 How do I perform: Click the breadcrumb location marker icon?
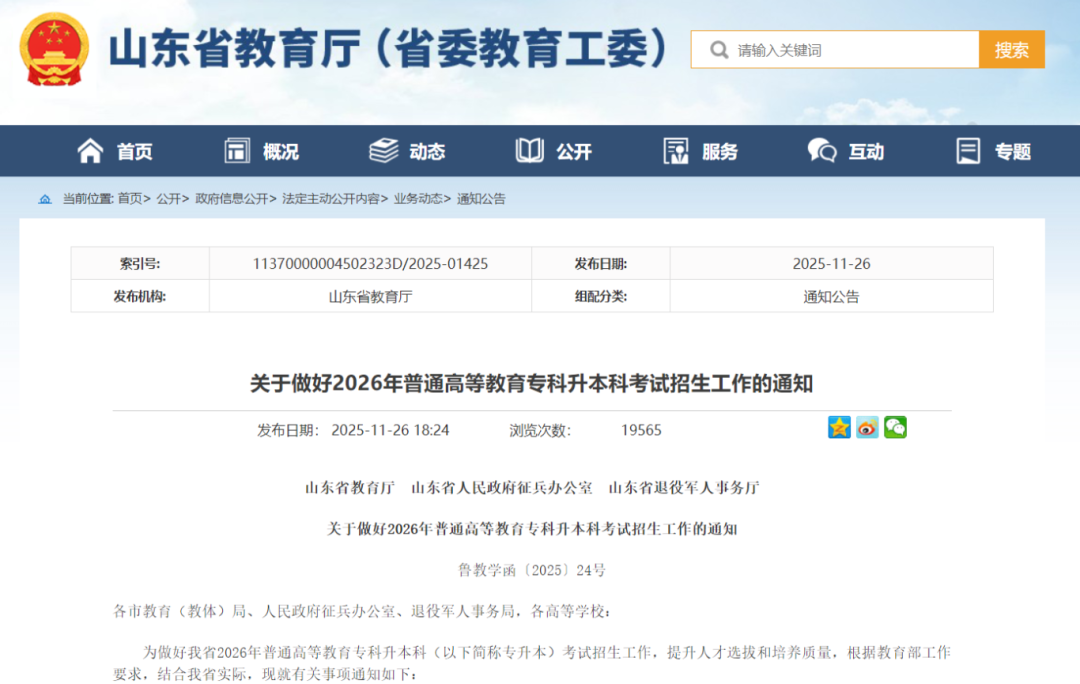coord(44,199)
